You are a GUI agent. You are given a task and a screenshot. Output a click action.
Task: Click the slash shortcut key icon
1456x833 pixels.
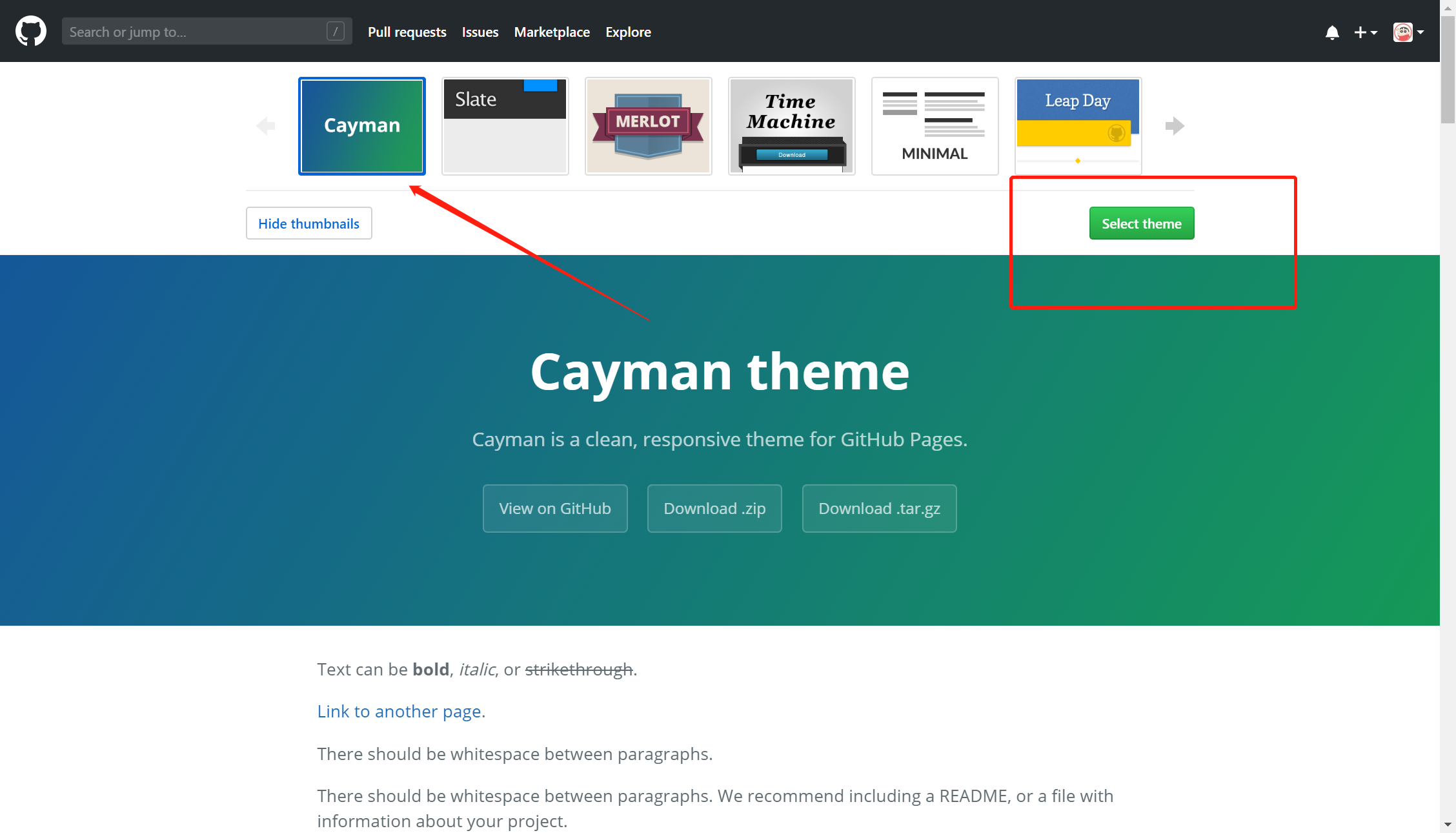(x=335, y=31)
